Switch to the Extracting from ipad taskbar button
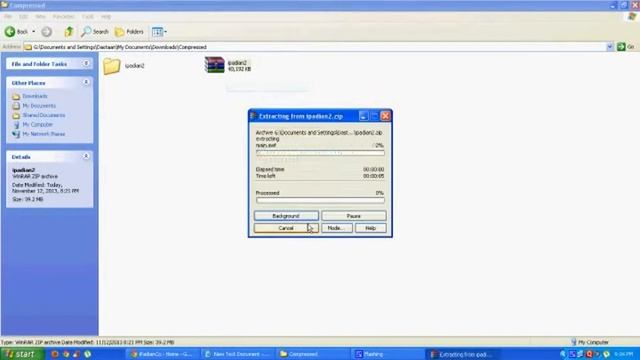The width and height of the screenshot is (640, 360). pos(461,354)
